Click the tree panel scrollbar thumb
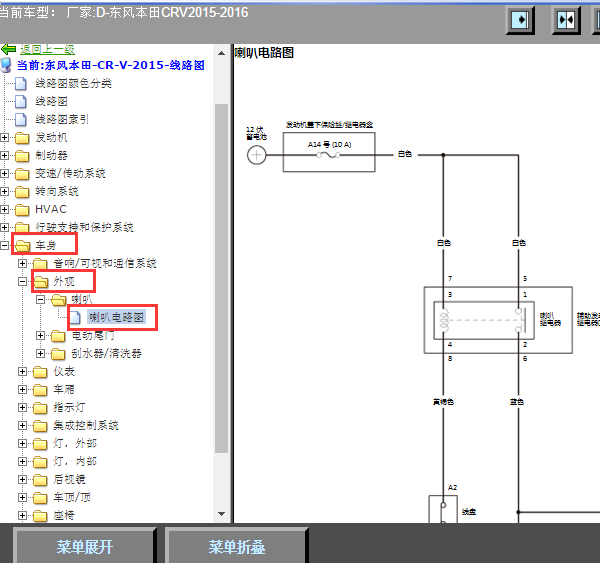Screen dimensions: 600x563 (221, 278)
